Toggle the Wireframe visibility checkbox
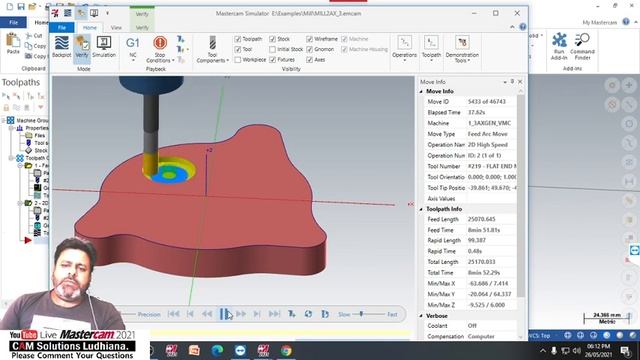 (x=309, y=39)
